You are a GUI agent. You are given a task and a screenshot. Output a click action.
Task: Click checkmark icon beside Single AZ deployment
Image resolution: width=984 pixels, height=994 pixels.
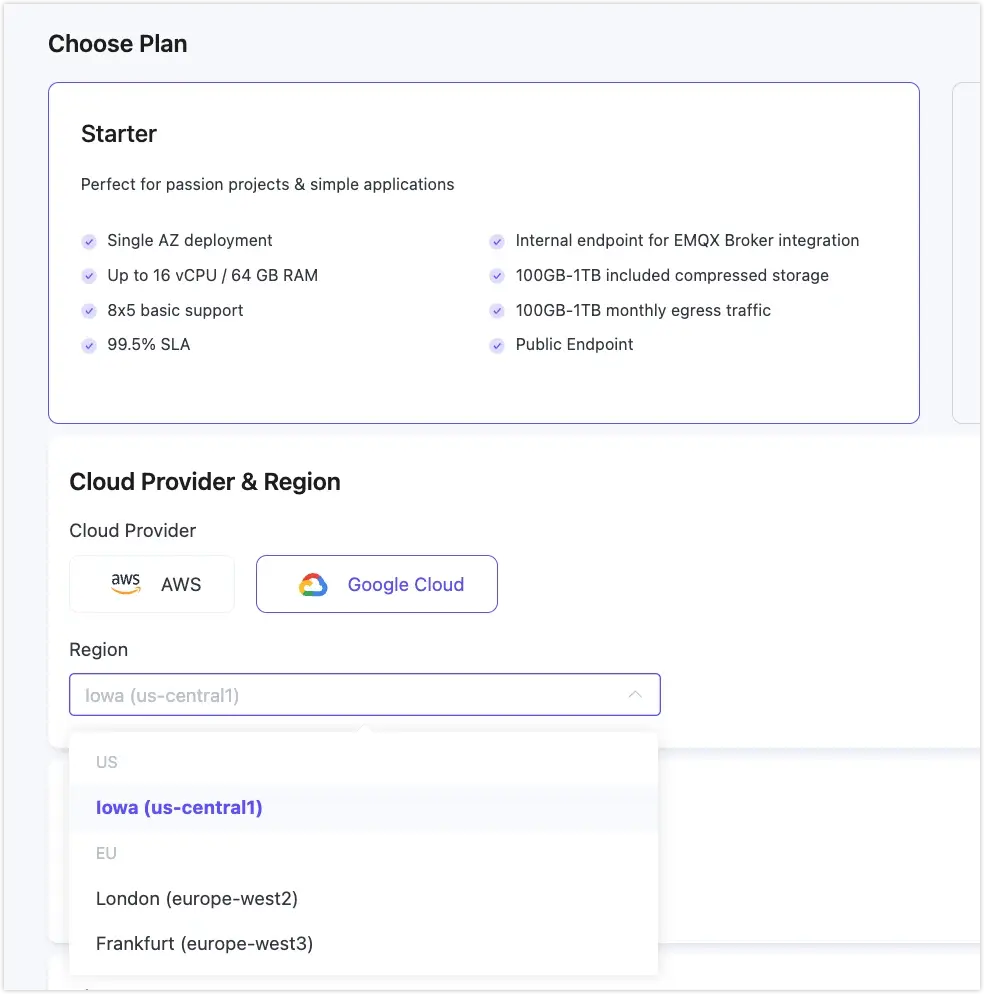point(89,241)
